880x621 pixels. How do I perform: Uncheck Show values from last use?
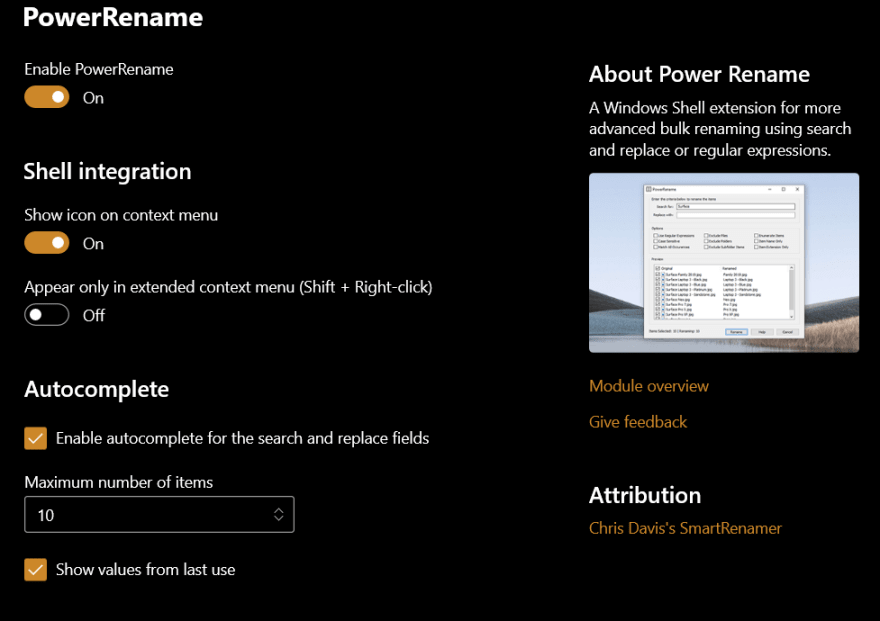coord(35,569)
